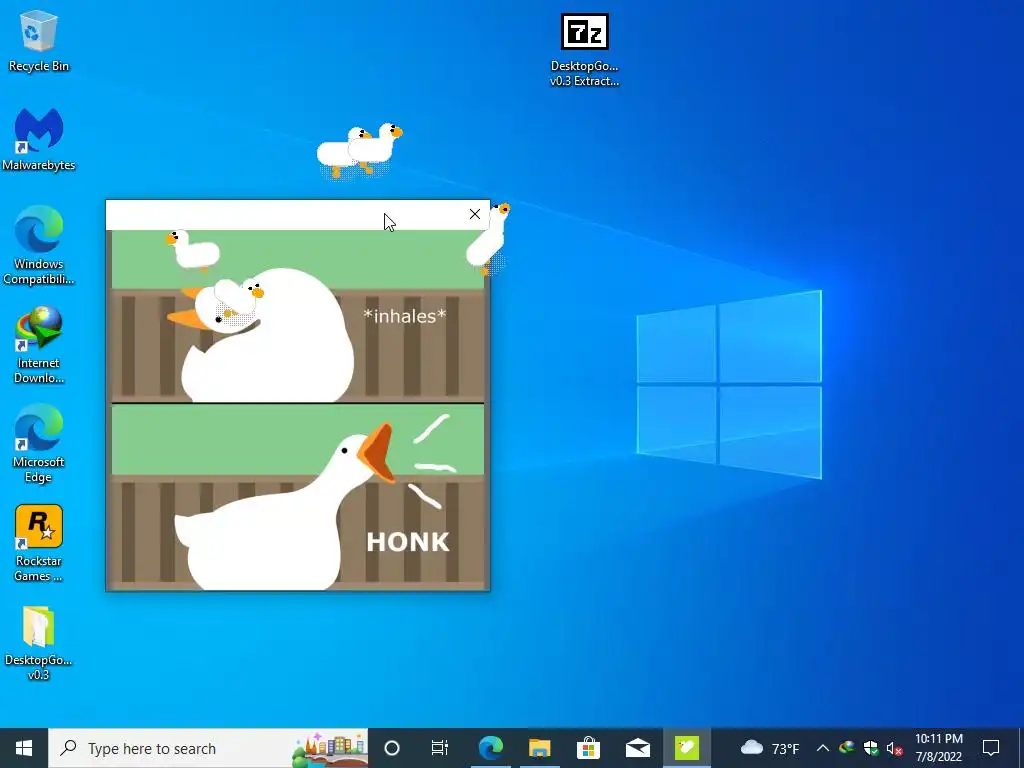
Task: Open the Mail app from taskbar
Action: pyautogui.click(x=637, y=748)
